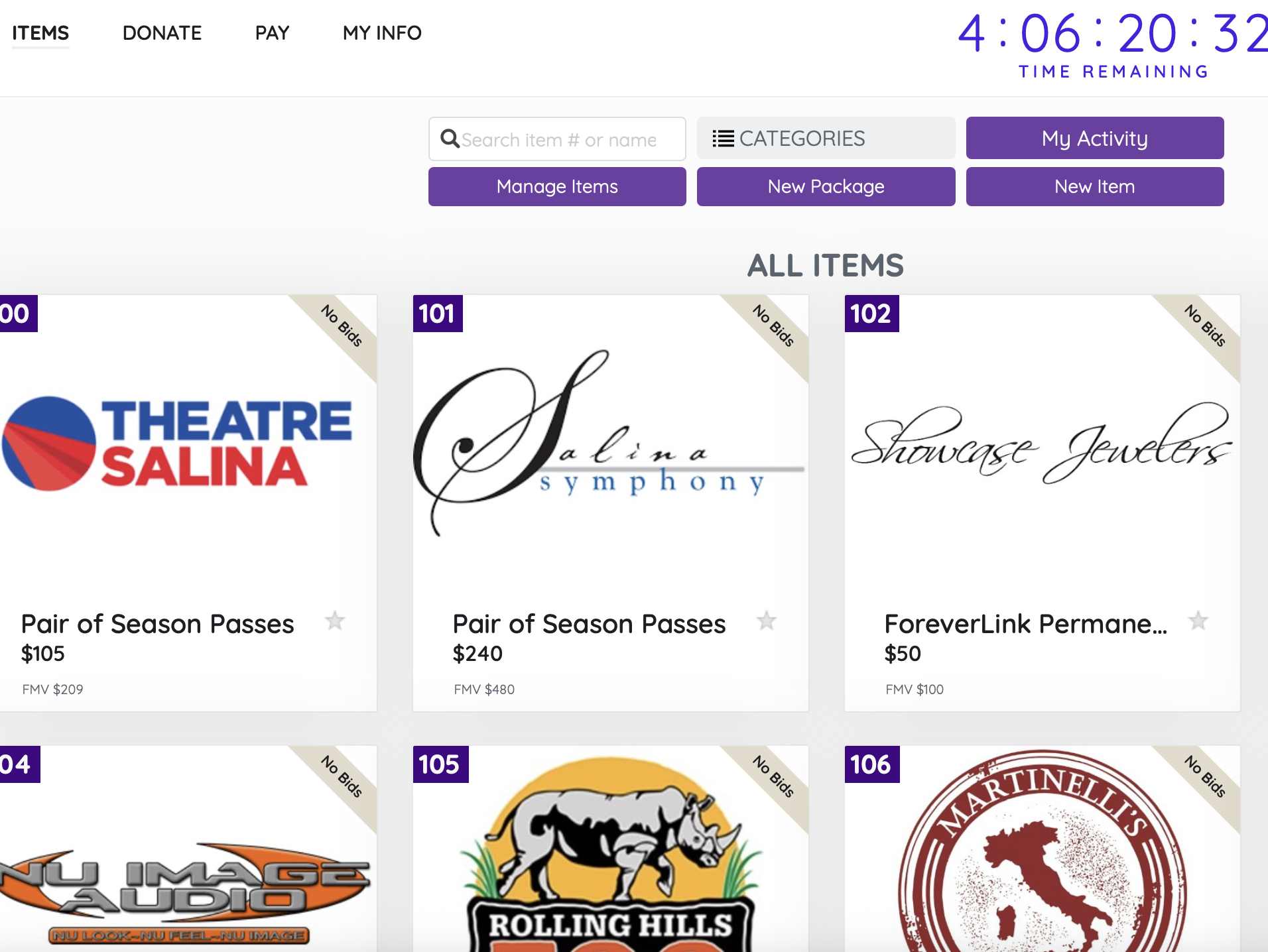This screenshot has width=1268, height=952.
Task: Click the My Activity button
Action: coord(1094,139)
